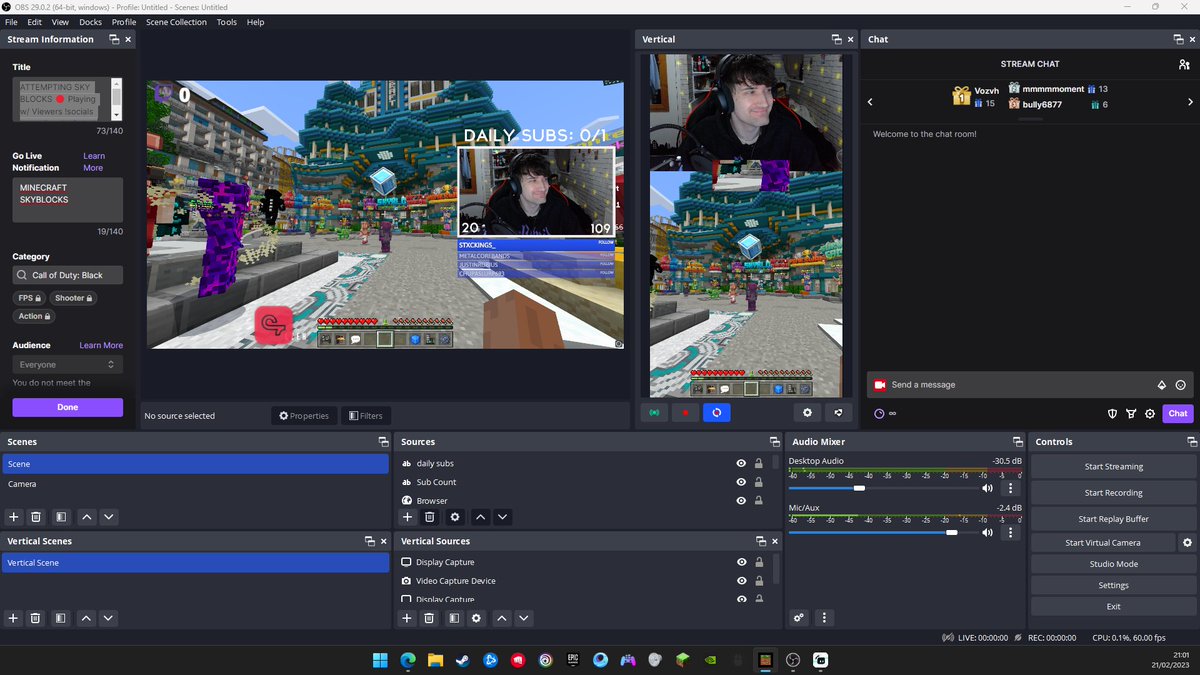
Task: Open the Tools menu
Action: pos(227,22)
